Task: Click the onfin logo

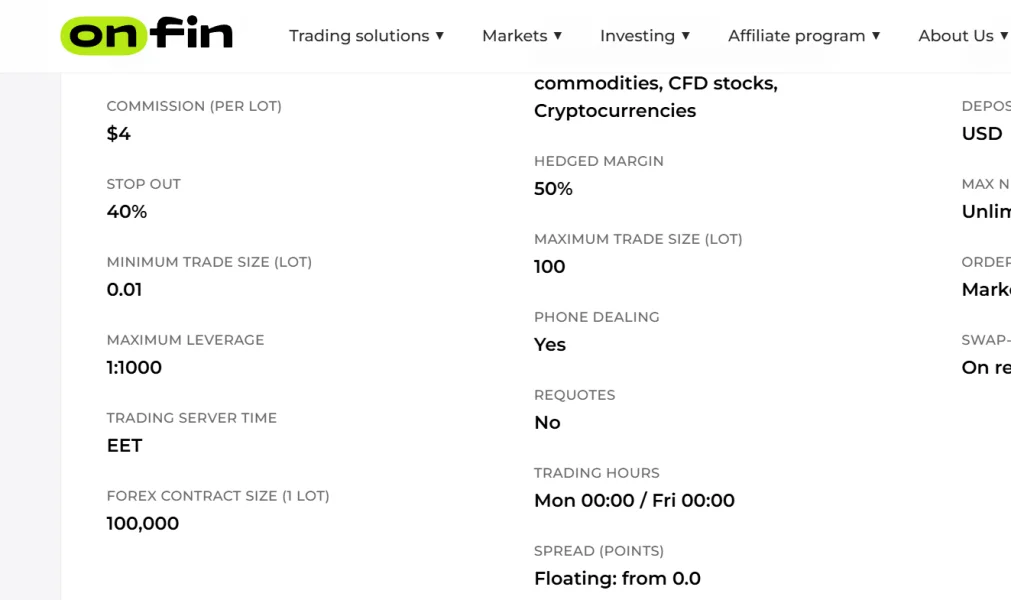Action: (146, 36)
